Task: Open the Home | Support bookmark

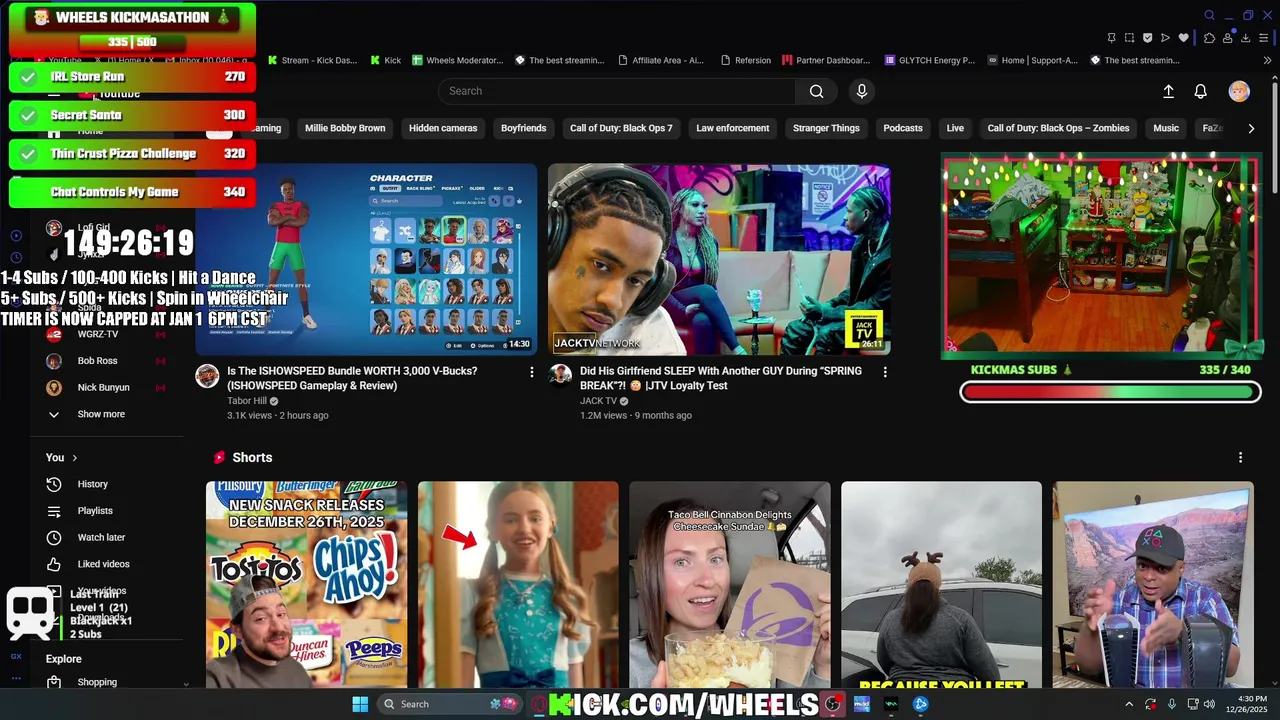Action: click(1033, 60)
